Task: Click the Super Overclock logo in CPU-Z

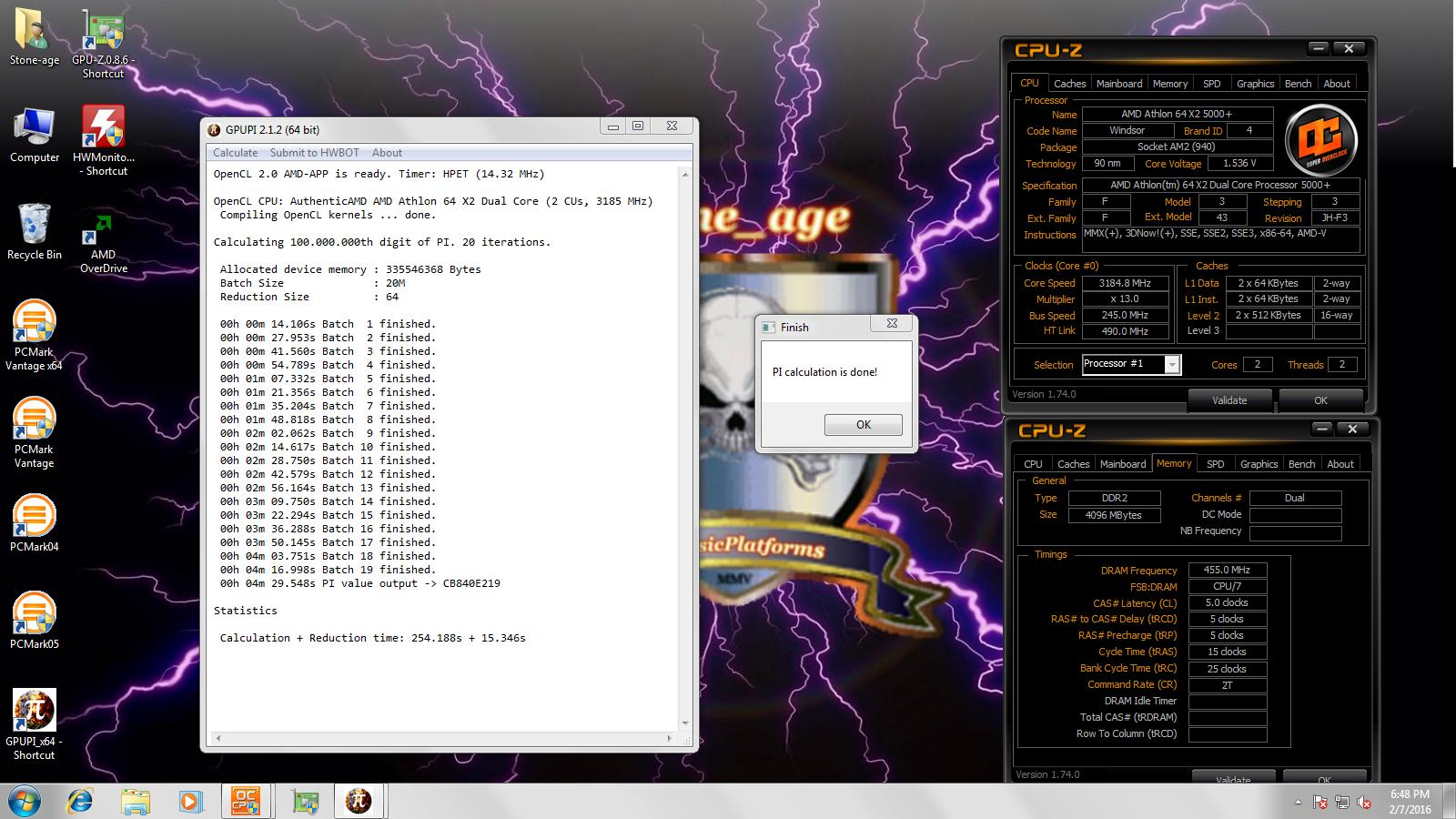Action: tap(1320, 139)
